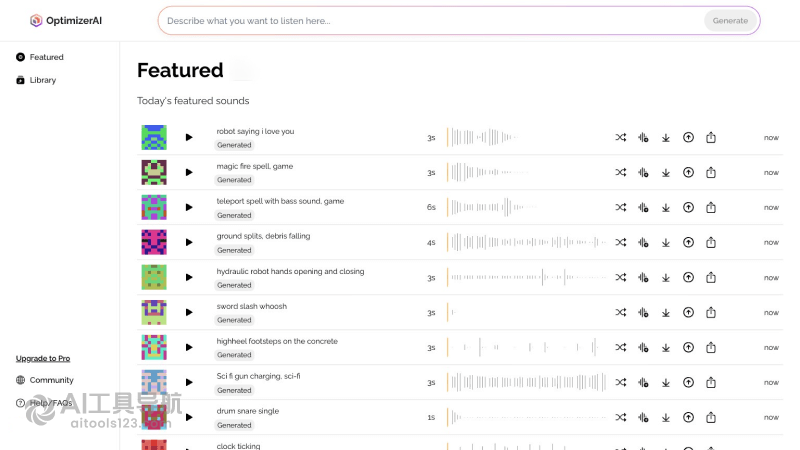
Task: Share the 'ground splits, debris falling' sound
Action: coord(711,242)
